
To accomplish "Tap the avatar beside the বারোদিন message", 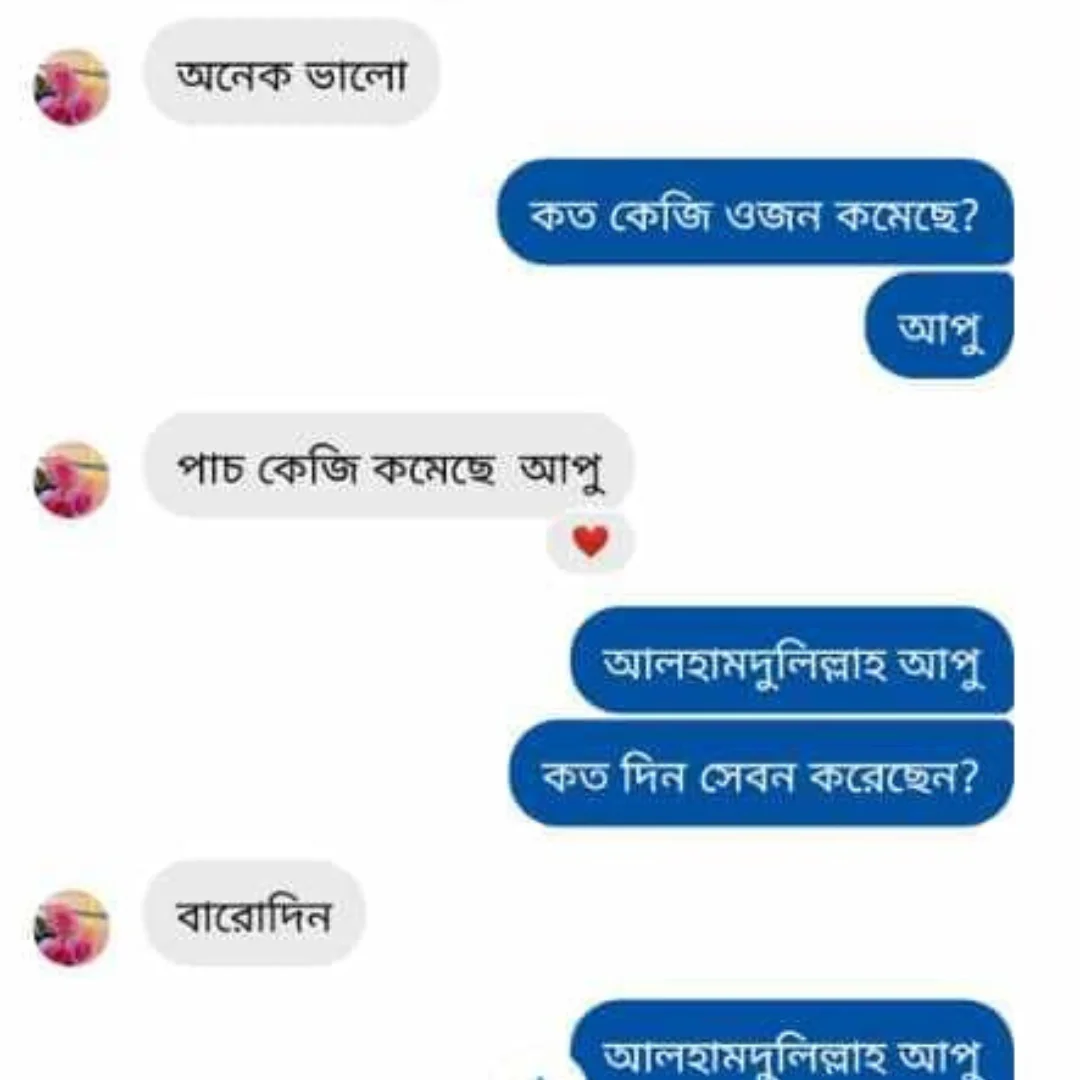I will [71, 927].
